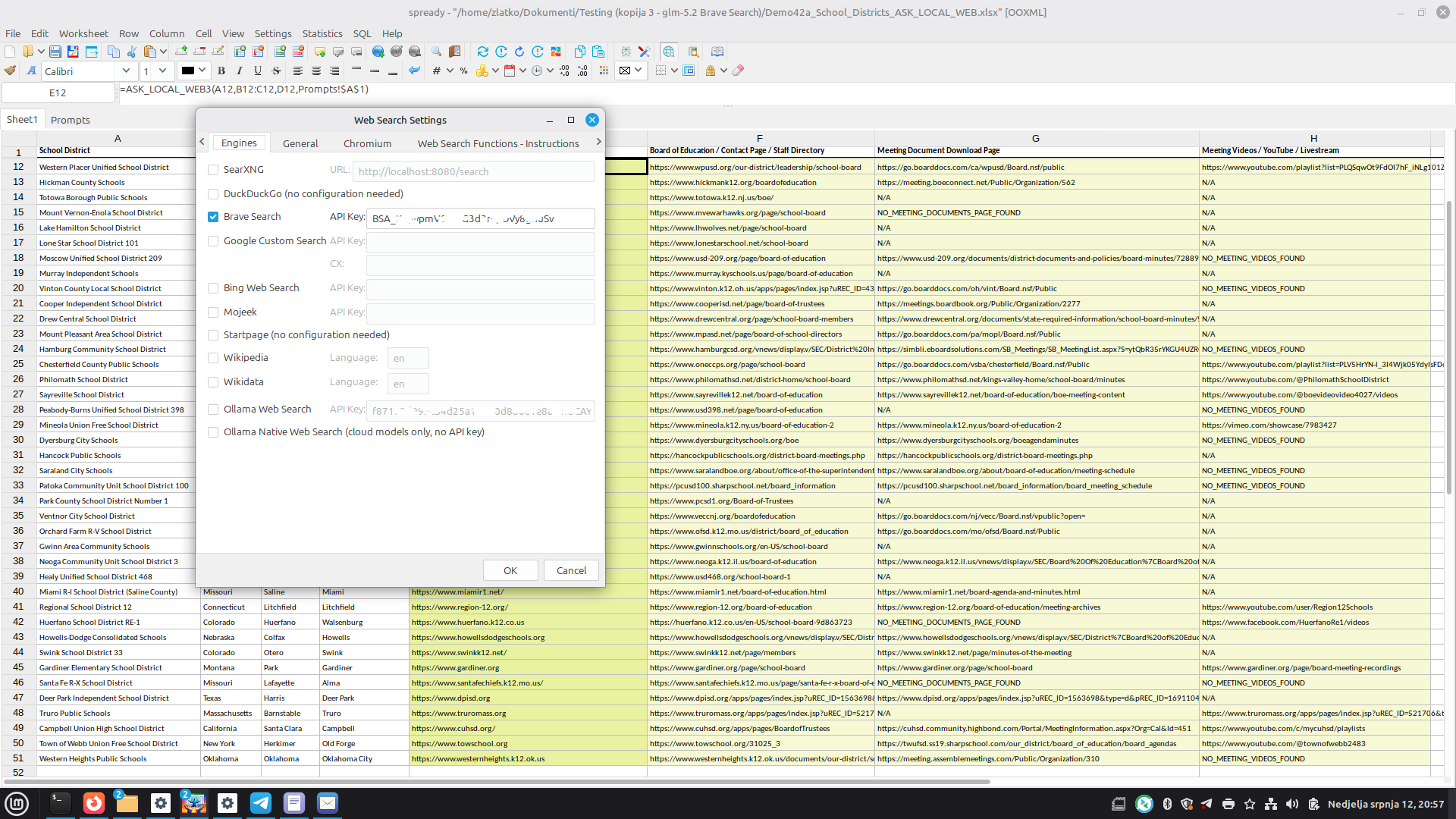Expand the font color dropdown arrow

point(202,71)
